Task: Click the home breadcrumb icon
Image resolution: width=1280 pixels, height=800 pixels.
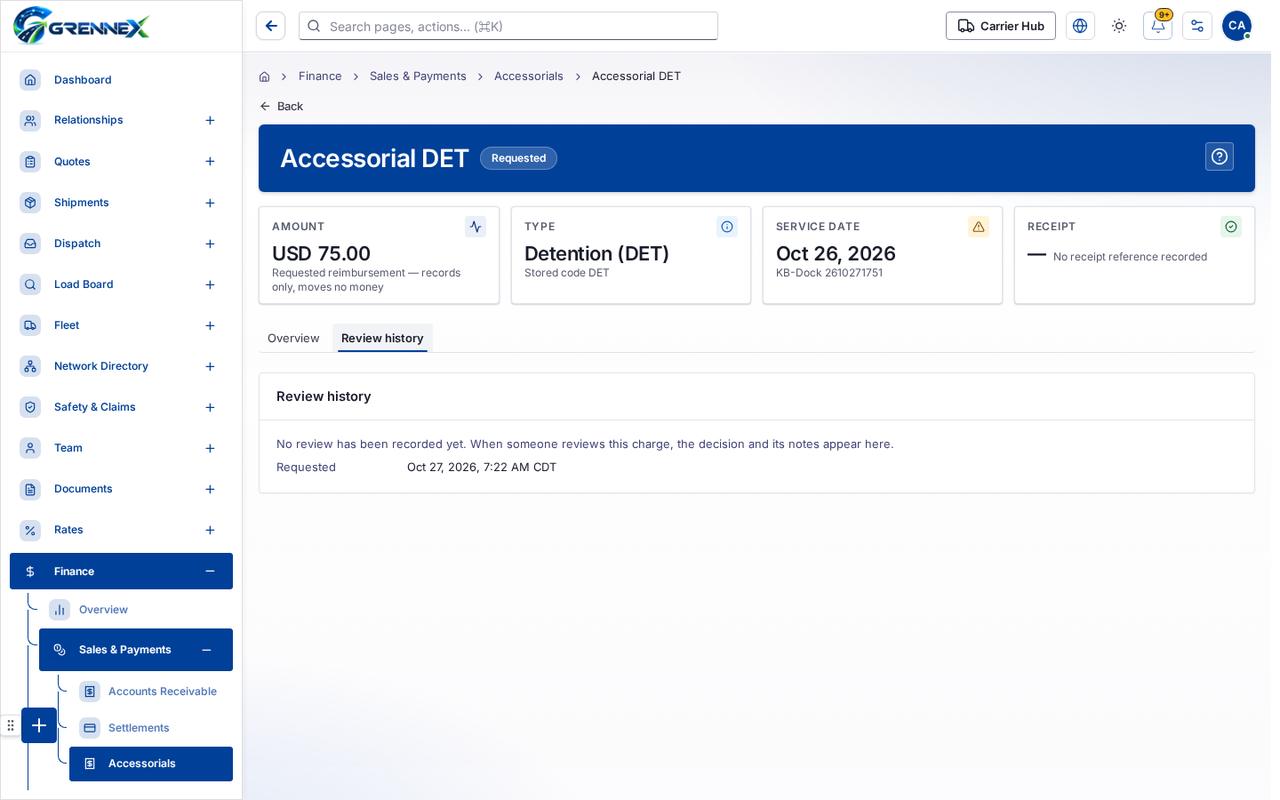Action: click(x=264, y=76)
